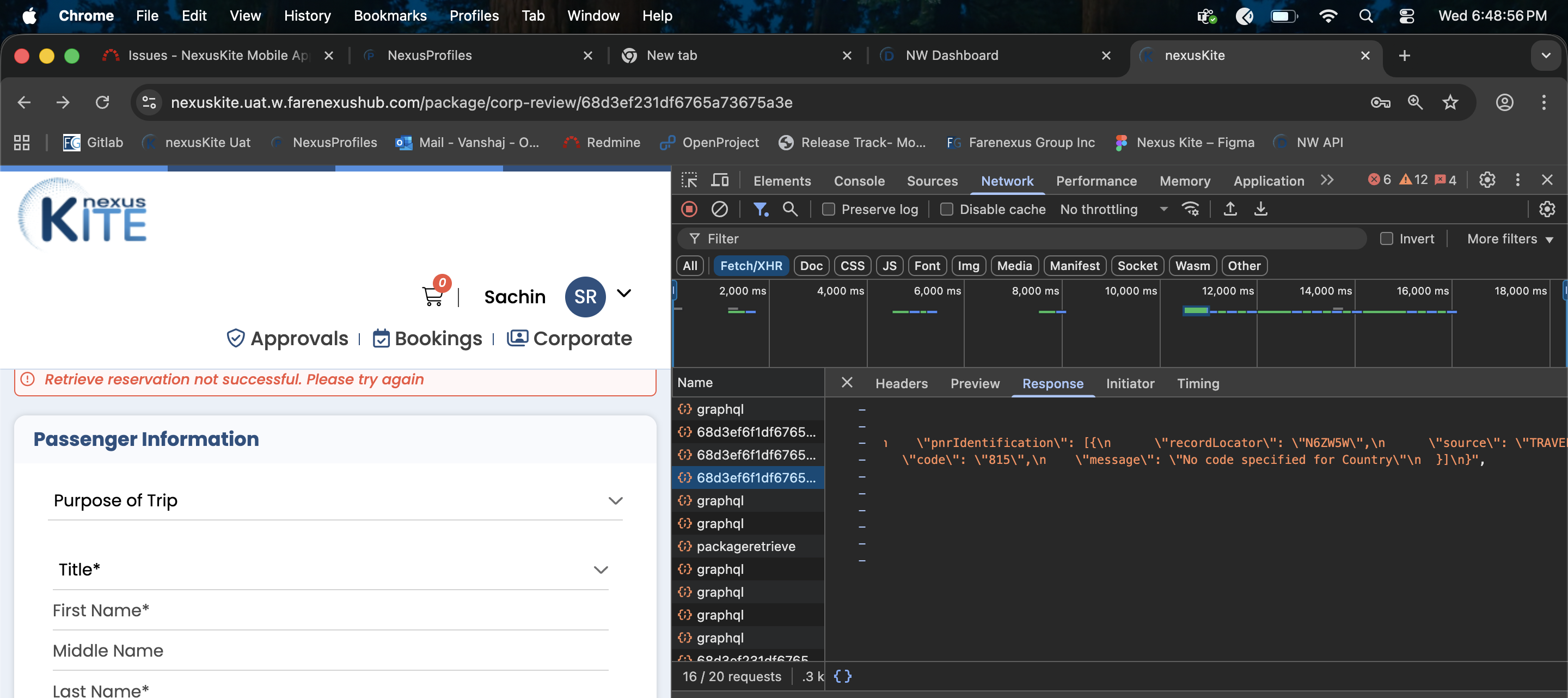1568x698 pixels.
Task: Switch to the Headers tab
Action: tap(901, 383)
